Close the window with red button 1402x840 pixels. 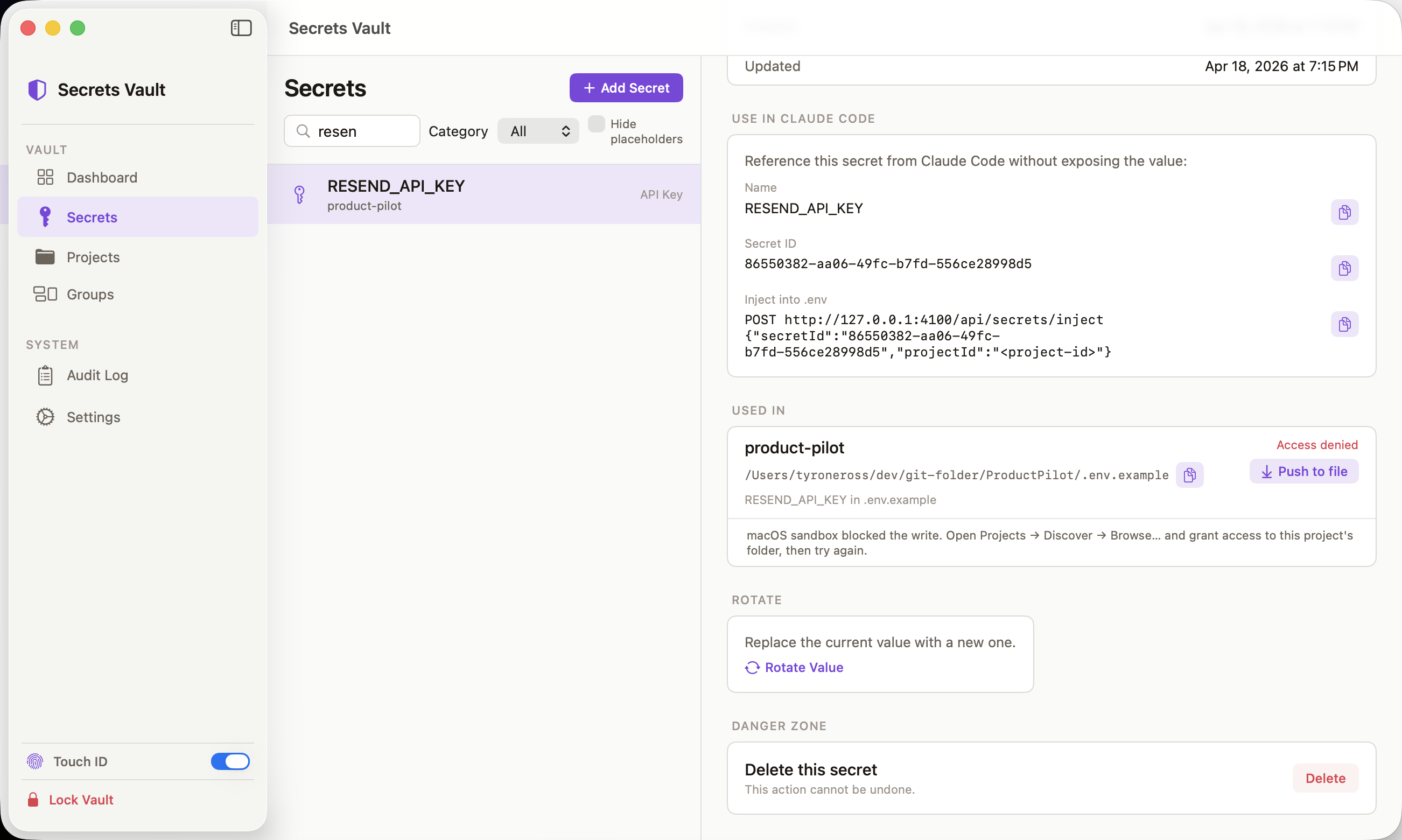[29, 28]
